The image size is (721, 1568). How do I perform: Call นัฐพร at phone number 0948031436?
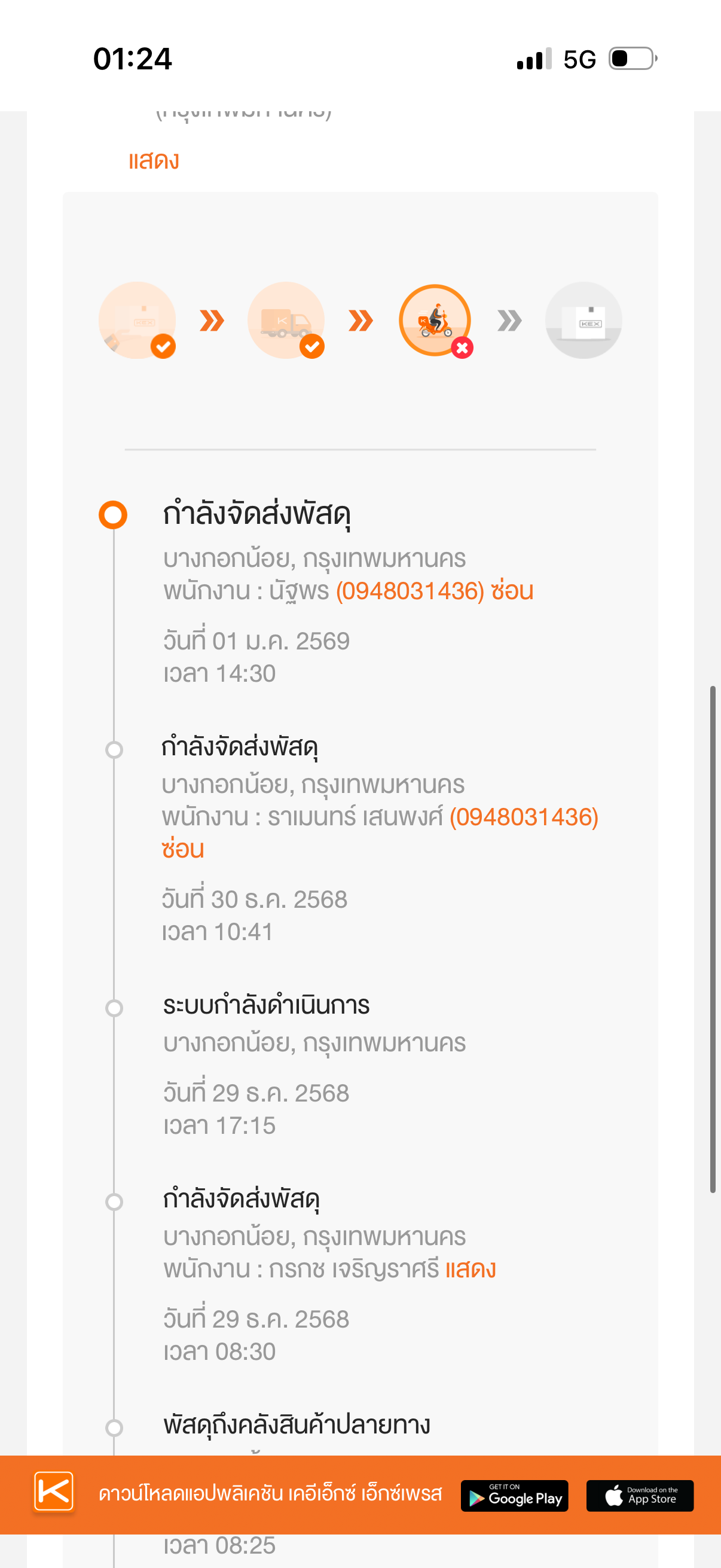click(x=410, y=591)
